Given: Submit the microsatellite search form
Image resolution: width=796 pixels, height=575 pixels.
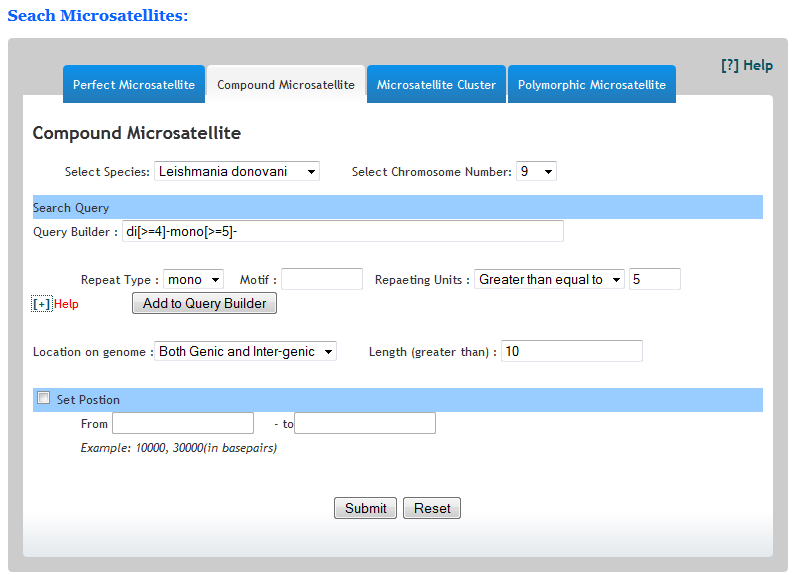Looking at the screenshot, I should [x=365, y=508].
